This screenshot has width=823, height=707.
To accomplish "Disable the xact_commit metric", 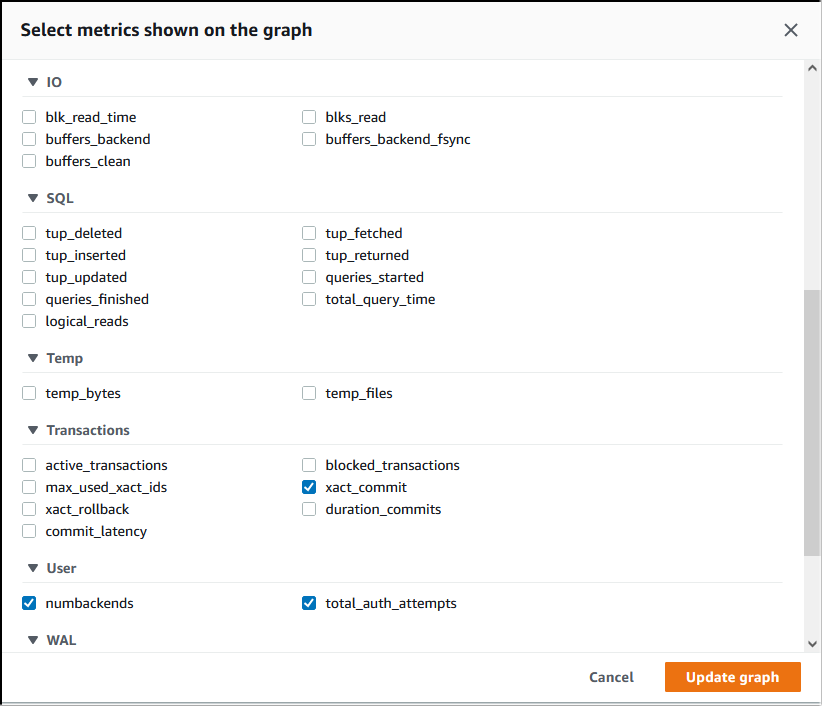I will pyautogui.click(x=309, y=487).
